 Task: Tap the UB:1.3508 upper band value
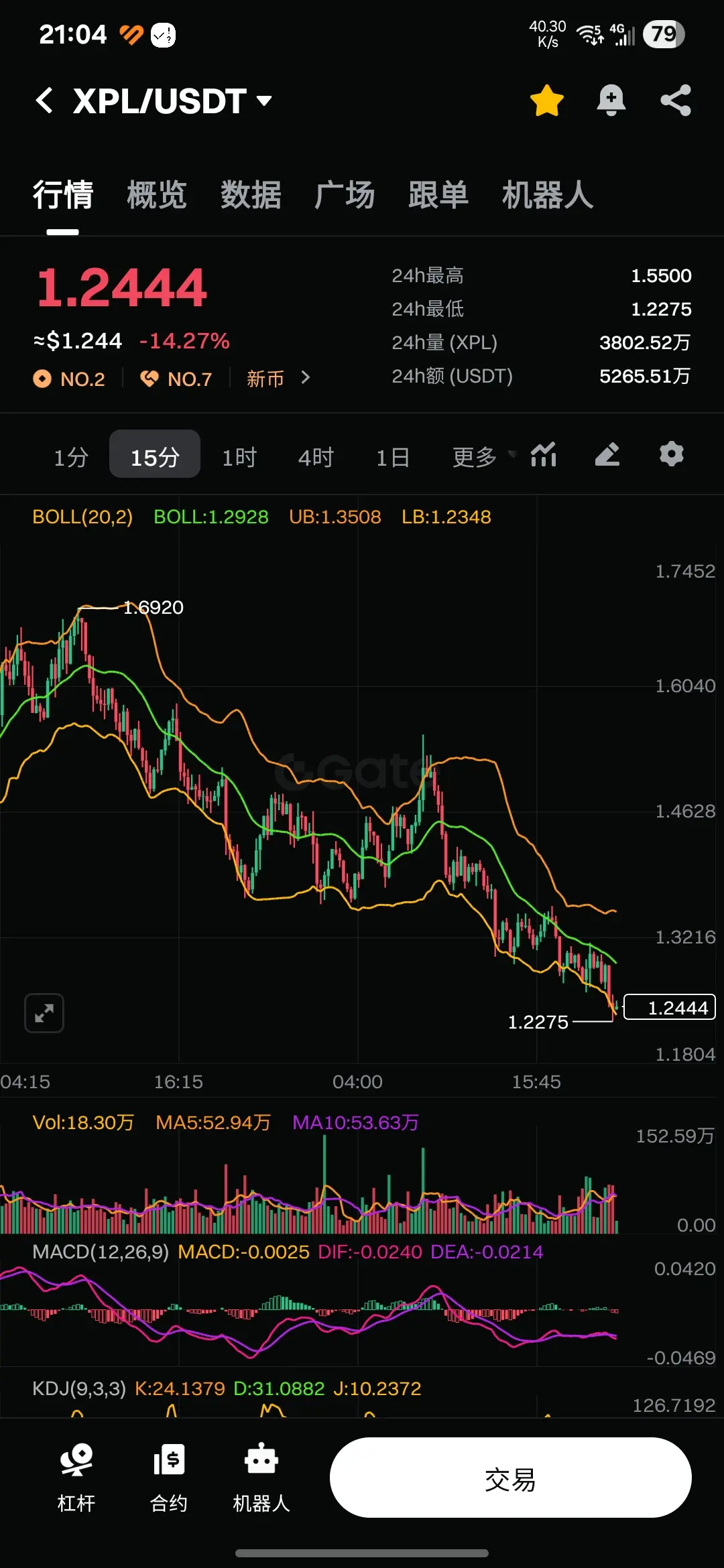click(335, 517)
